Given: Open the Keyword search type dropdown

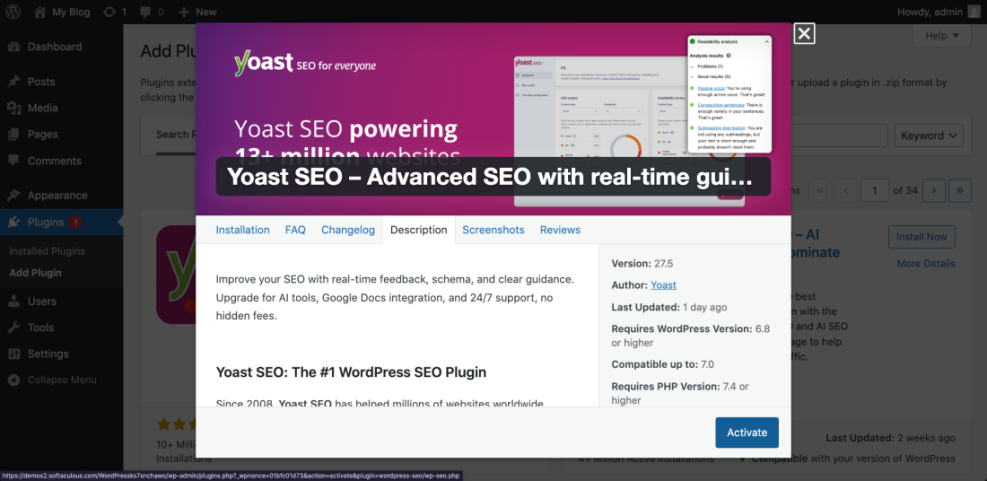Looking at the screenshot, I should (x=929, y=135).
